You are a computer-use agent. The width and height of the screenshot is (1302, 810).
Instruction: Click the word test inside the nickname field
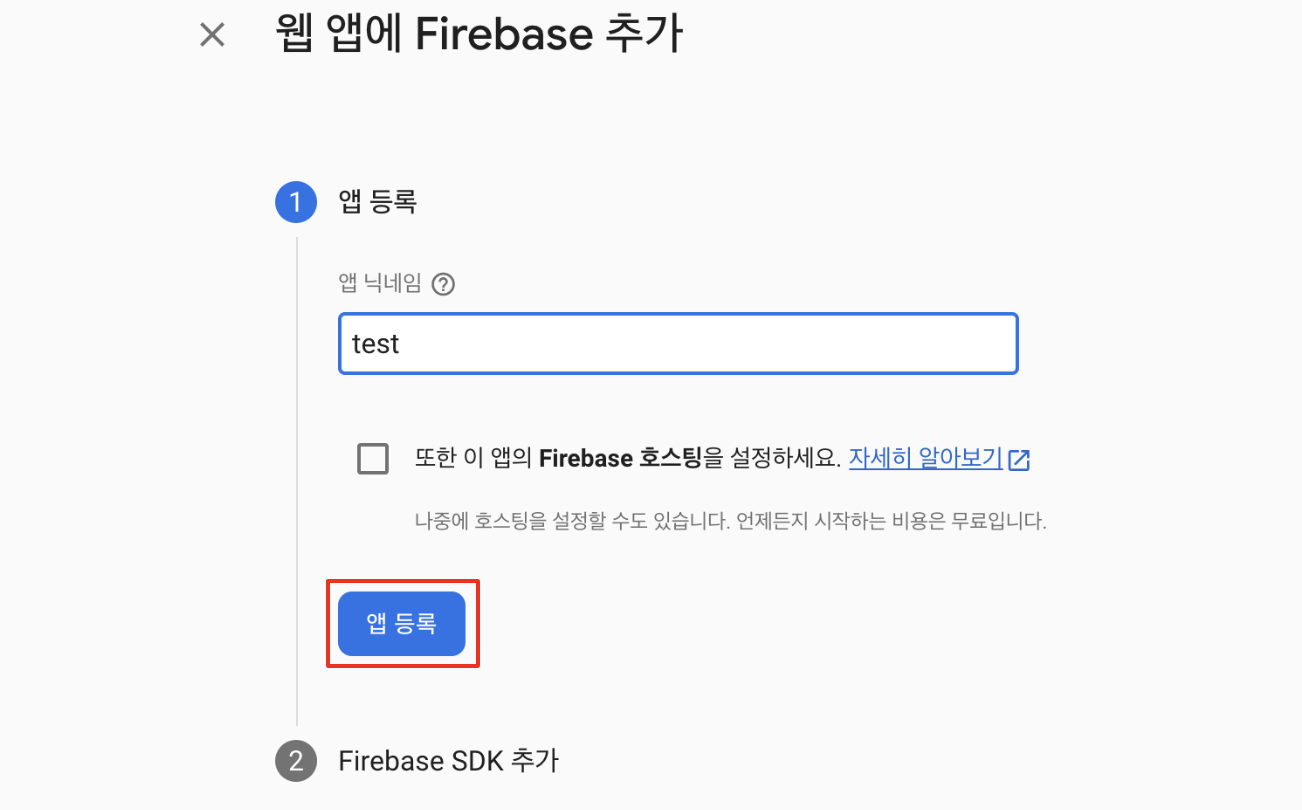click(x=376, y=344)
